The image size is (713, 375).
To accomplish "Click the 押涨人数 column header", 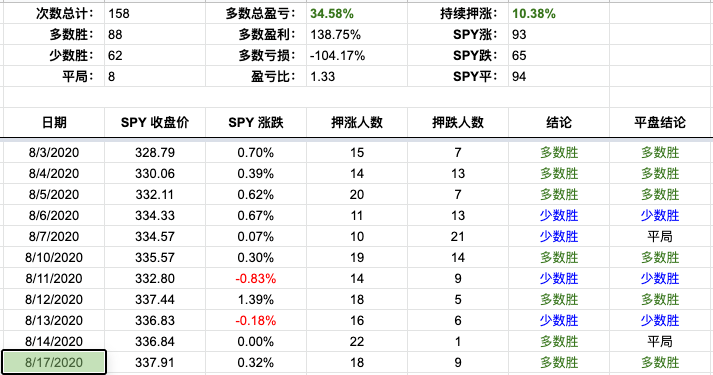I will click(357, 122).
